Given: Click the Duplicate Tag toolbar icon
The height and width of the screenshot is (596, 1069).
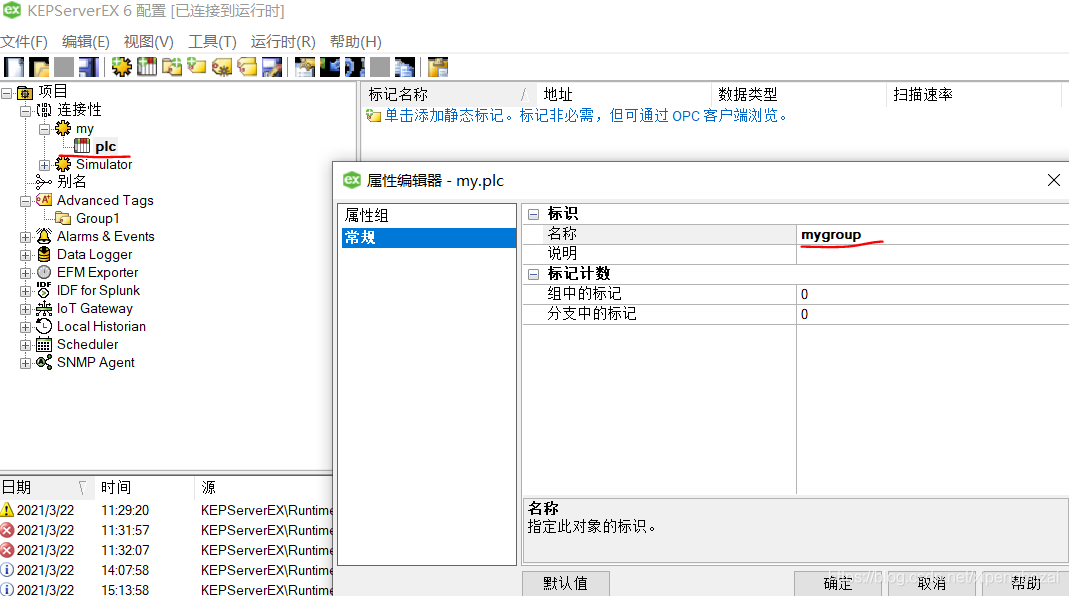Looking at the screenshot, I should pos(247,67).
